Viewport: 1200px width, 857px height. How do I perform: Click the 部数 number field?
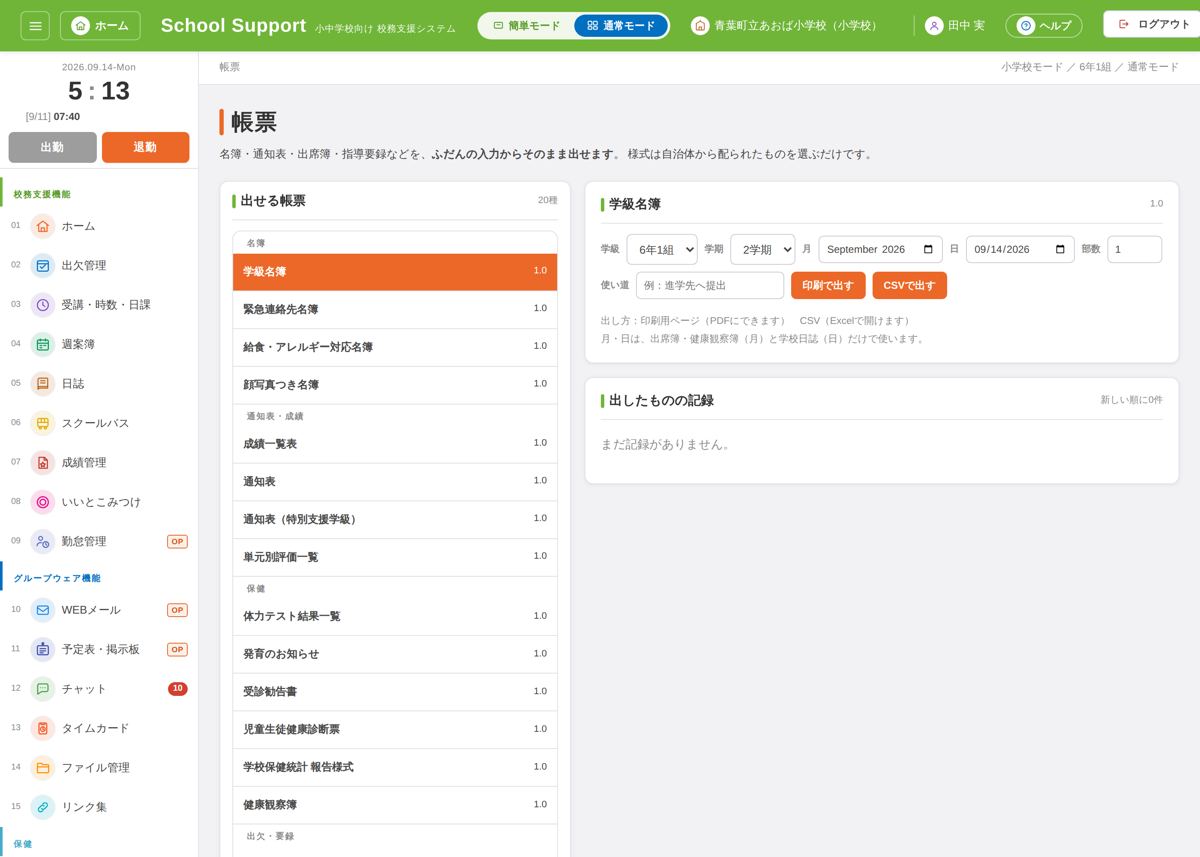pos(1134,249)
